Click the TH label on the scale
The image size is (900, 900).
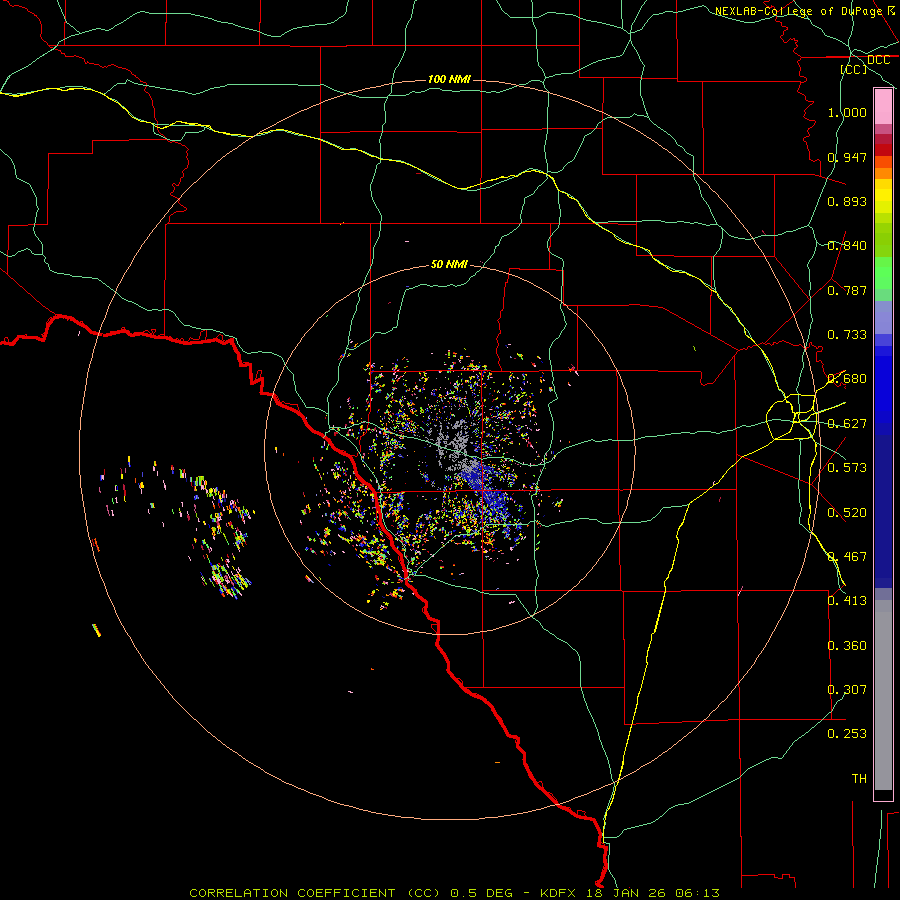tap(859, 779)
